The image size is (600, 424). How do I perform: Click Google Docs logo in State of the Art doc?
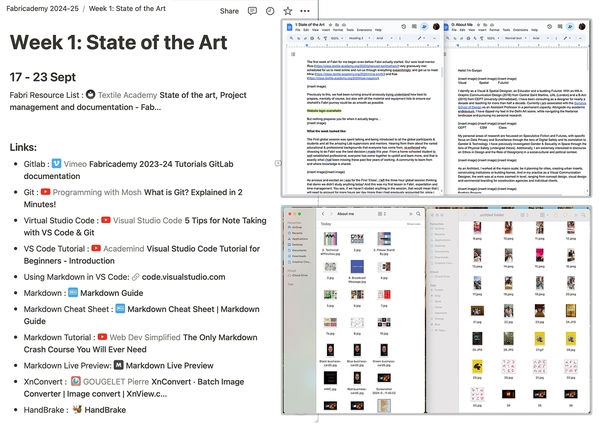click(289, 27)
